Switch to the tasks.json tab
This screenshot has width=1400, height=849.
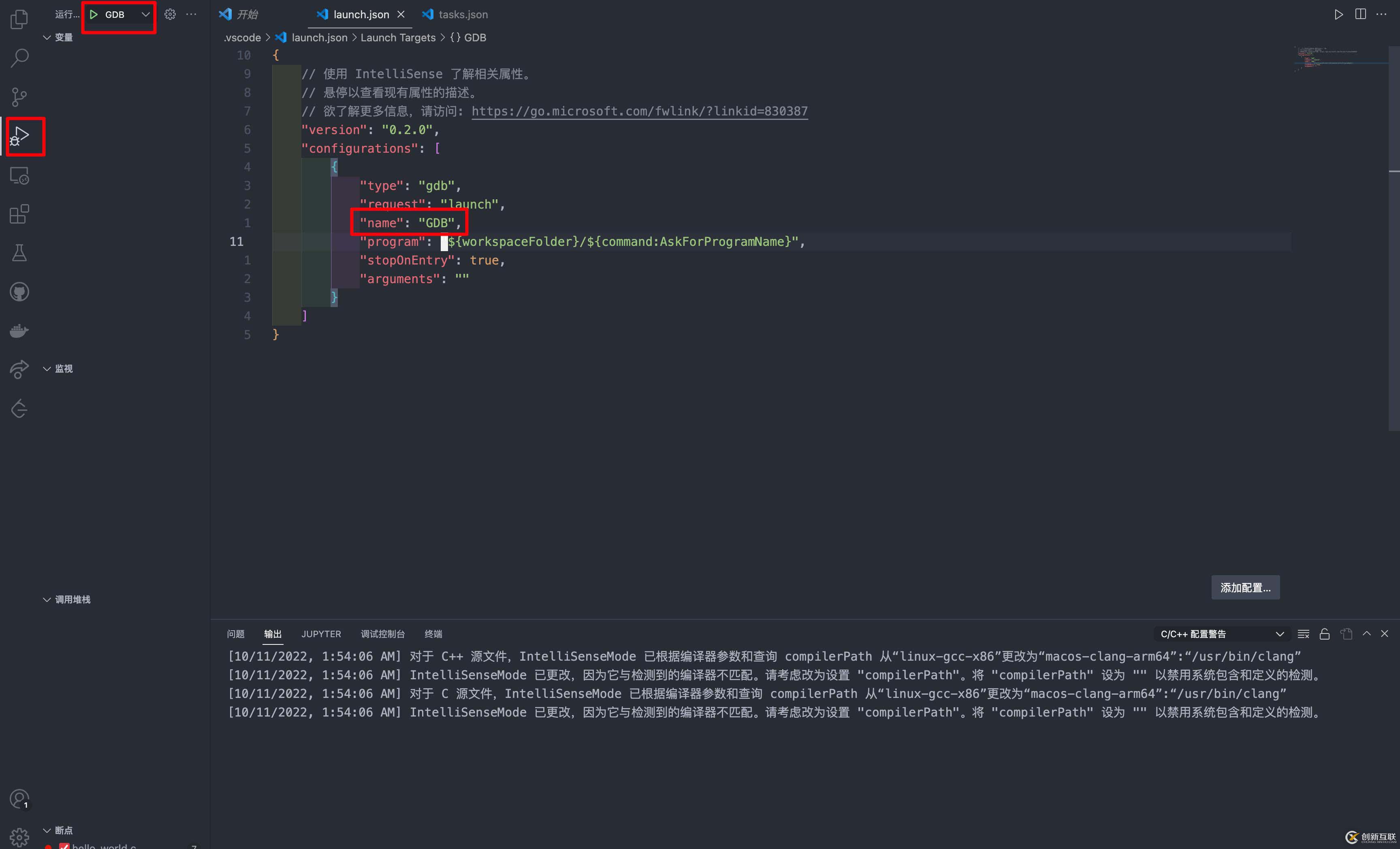pos(455,14)
